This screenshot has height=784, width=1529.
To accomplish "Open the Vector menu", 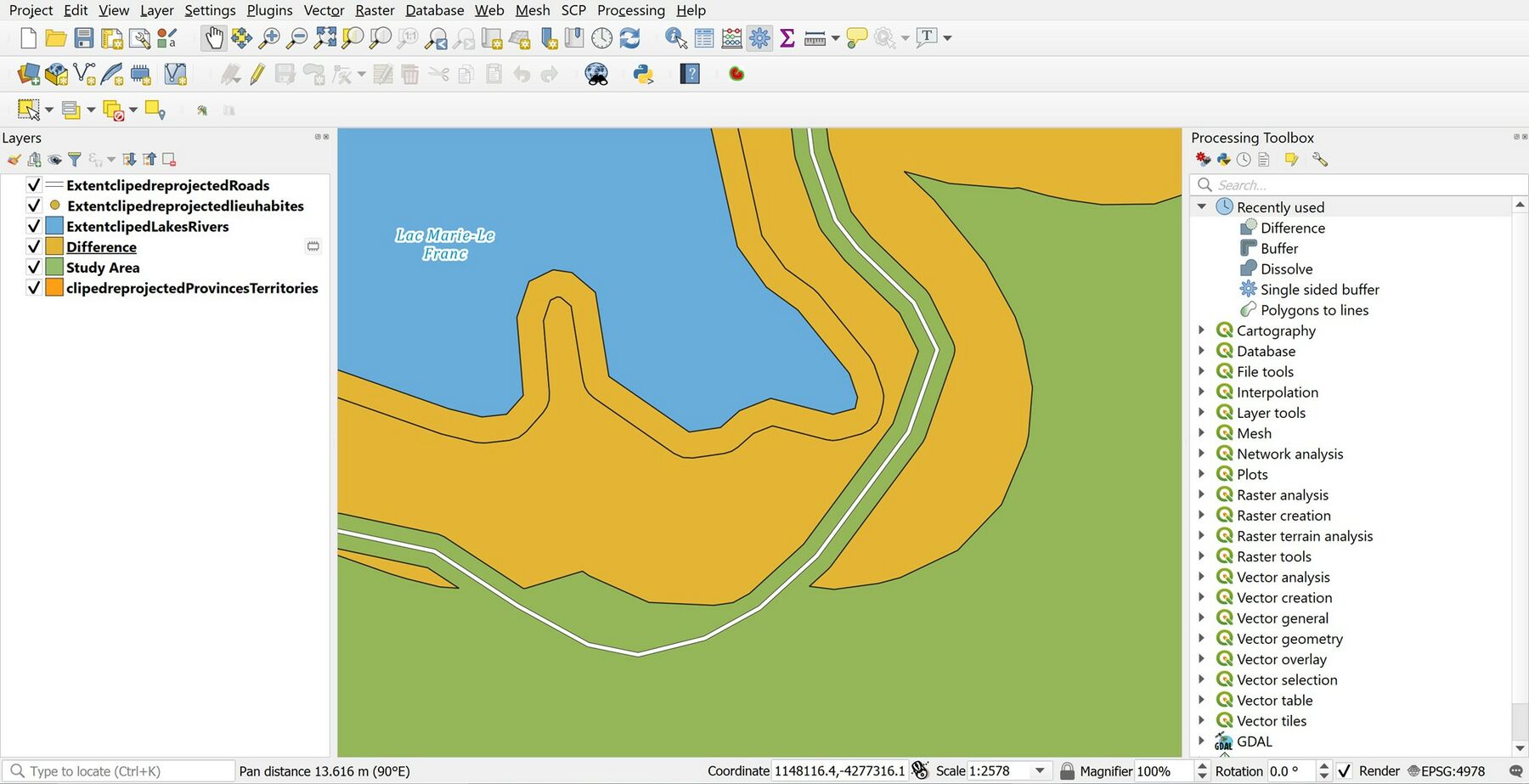I will click(323, 10).
